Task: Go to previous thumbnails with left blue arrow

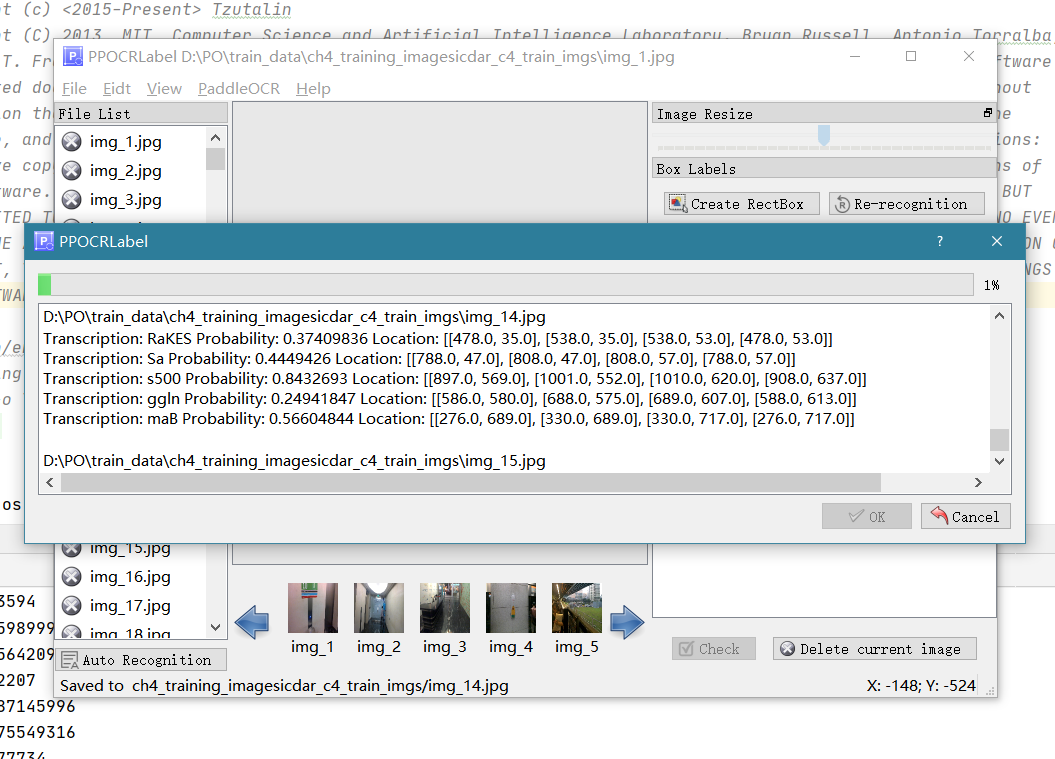Action: 252,622
